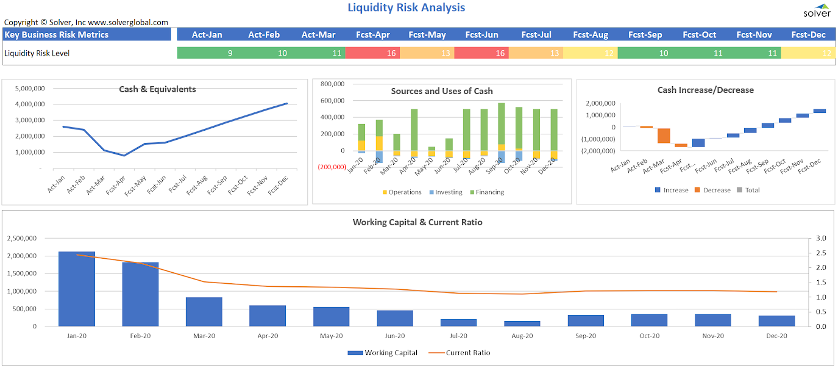Screen dimensions: 838x372
Task: Click the Solver logo icon
Action: (x=817, y=12)
